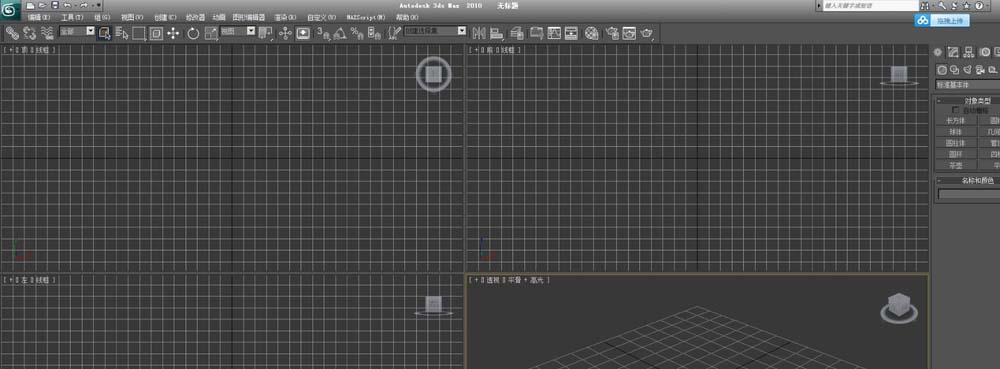The width and height of the screenshot is (1000, 369).
Task: Enable the 自动栅格 AutoGrid checkbox
Action: point(955,110)
